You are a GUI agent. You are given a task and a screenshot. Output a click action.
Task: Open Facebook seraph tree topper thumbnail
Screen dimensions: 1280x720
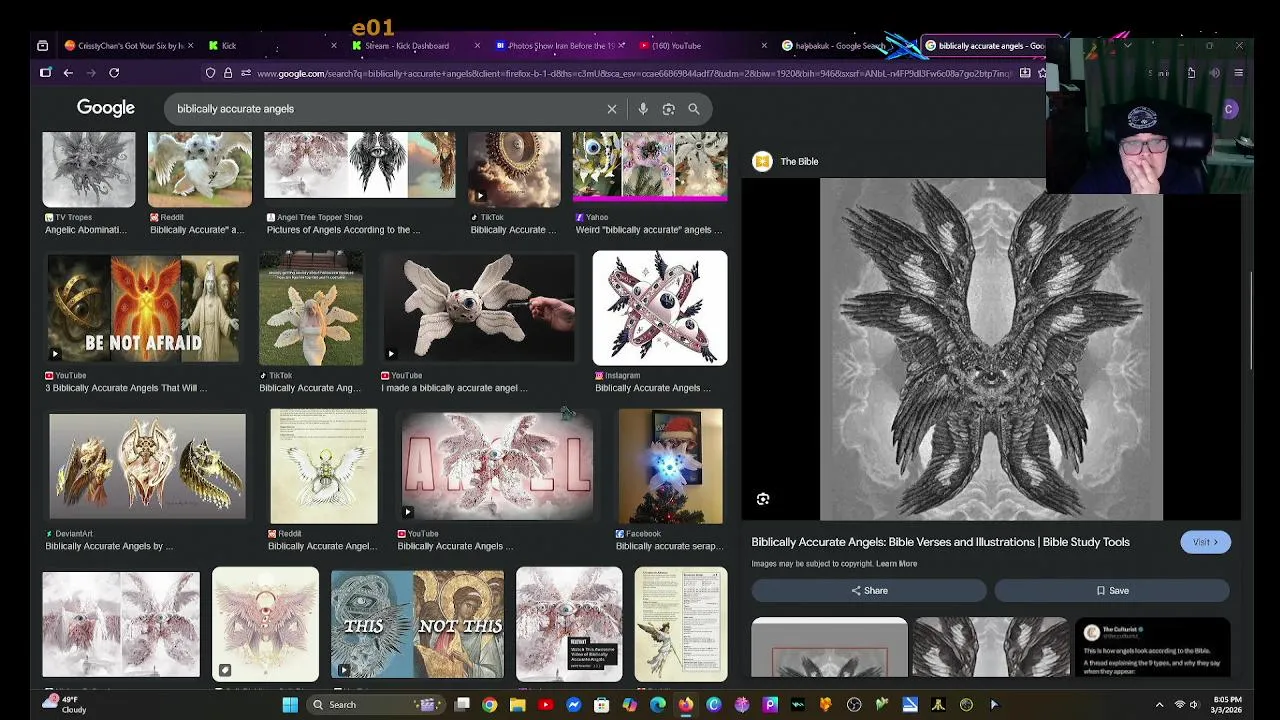[x=670, y=466]
